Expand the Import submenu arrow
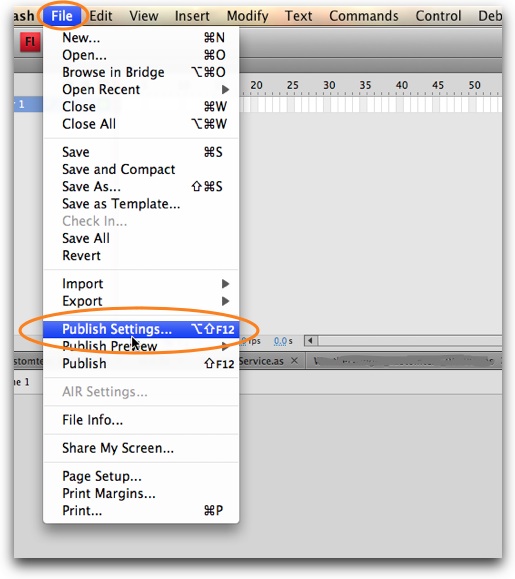Viewport: 515px width, 579px height. (x=225, y=284)
